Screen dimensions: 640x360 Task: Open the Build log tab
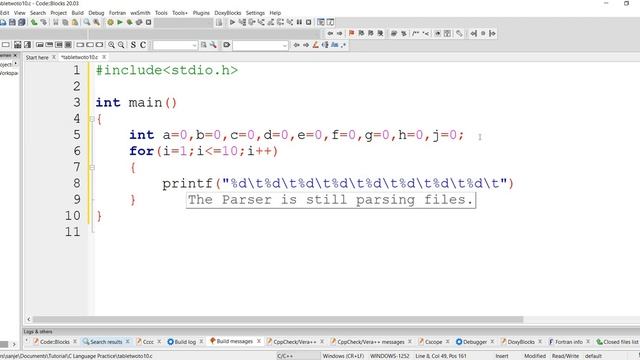click(x=182, y=342)
